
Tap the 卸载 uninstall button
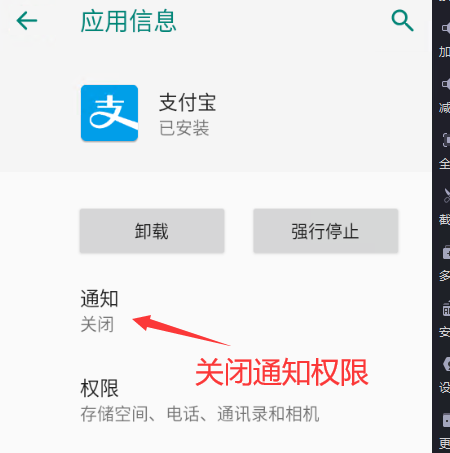coord(152,231)
